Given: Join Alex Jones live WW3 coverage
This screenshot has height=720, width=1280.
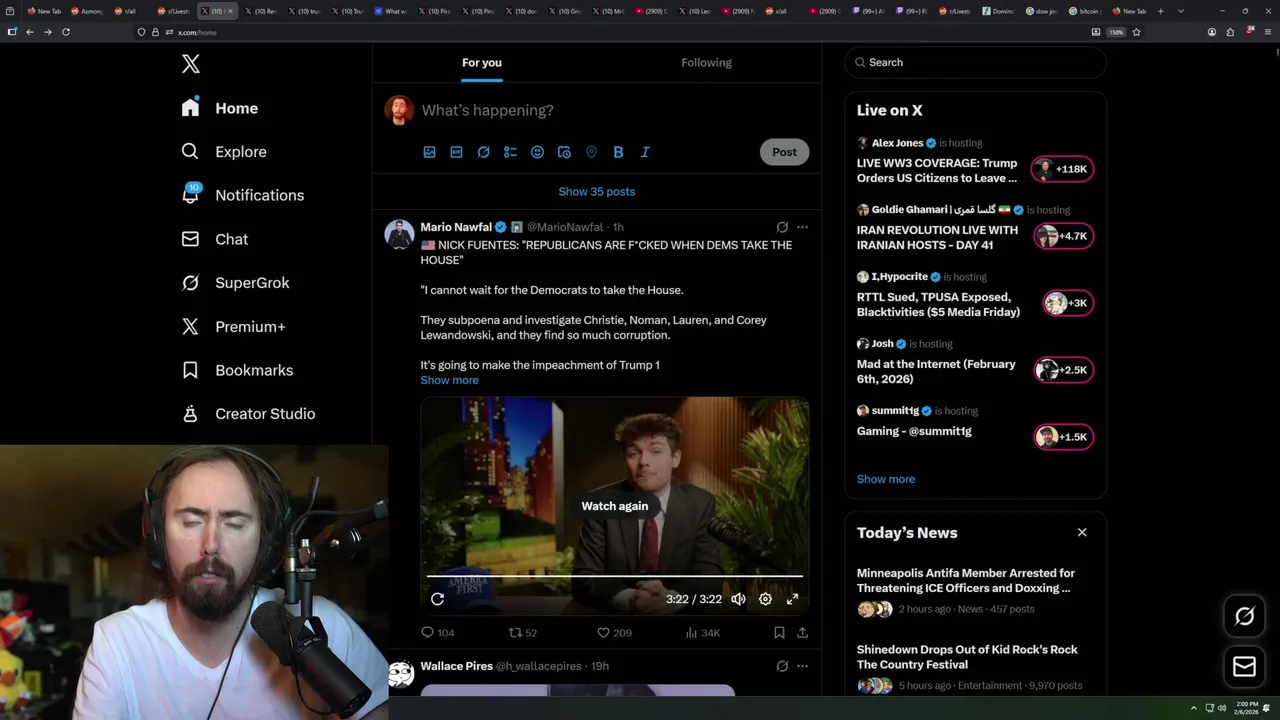Looking at the screenshot, I should point(975,162).
